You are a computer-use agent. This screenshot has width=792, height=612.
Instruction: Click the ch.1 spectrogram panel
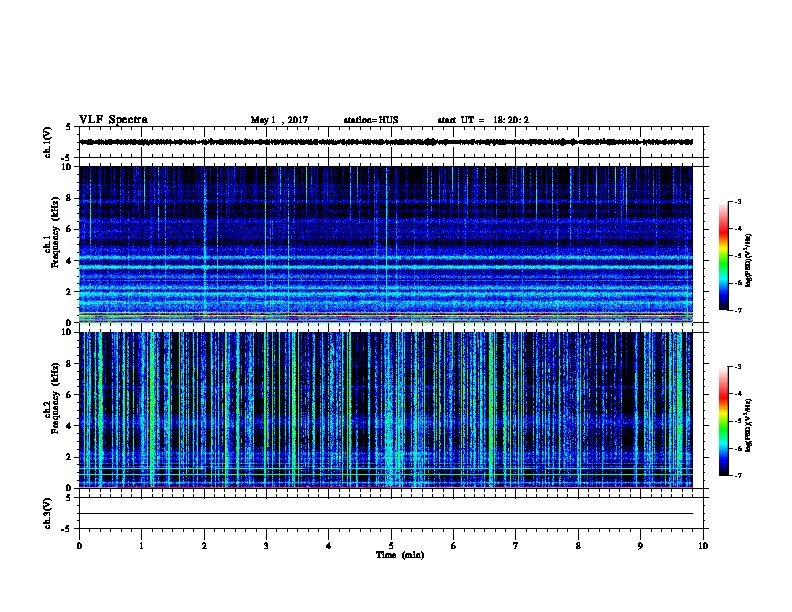(386, 244)
